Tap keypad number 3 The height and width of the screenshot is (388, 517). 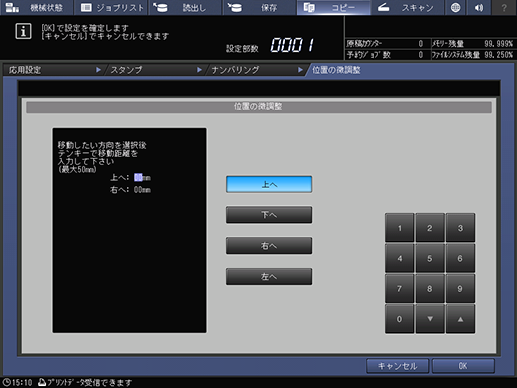tap(460, 228)
